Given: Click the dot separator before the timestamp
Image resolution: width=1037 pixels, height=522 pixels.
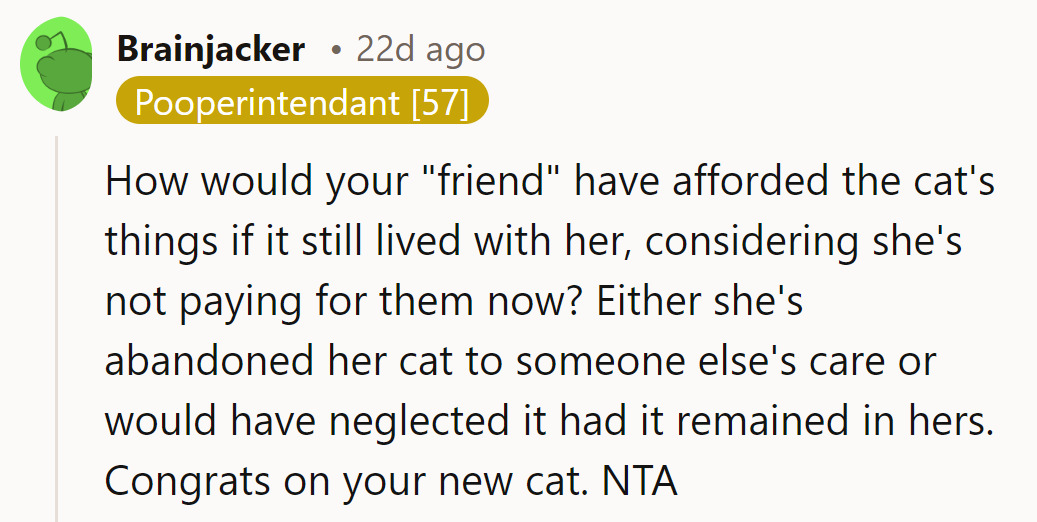Looking at the screenshot, I should point(335,50).
